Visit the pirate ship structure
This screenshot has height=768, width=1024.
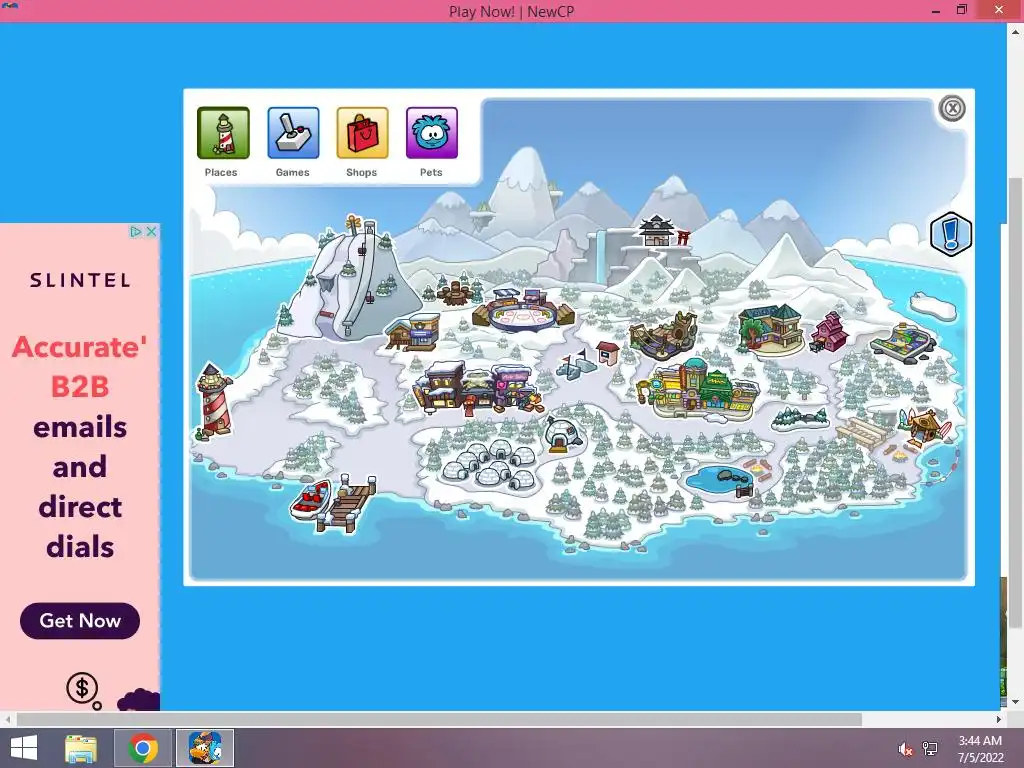[x=664, y=336]
